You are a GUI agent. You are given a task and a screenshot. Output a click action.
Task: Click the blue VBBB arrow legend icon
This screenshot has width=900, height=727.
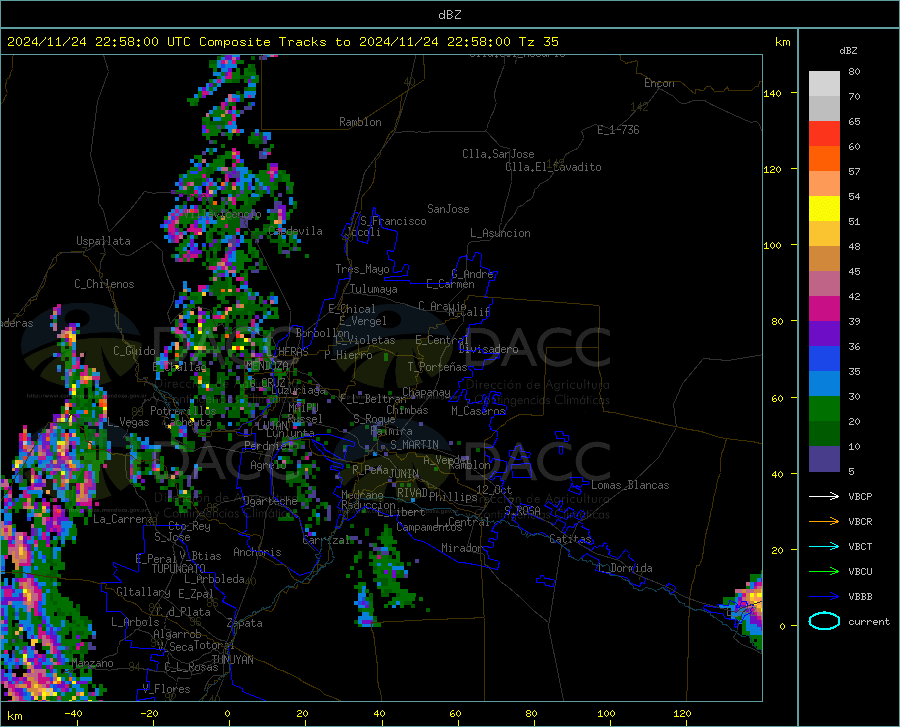[824, 597]
